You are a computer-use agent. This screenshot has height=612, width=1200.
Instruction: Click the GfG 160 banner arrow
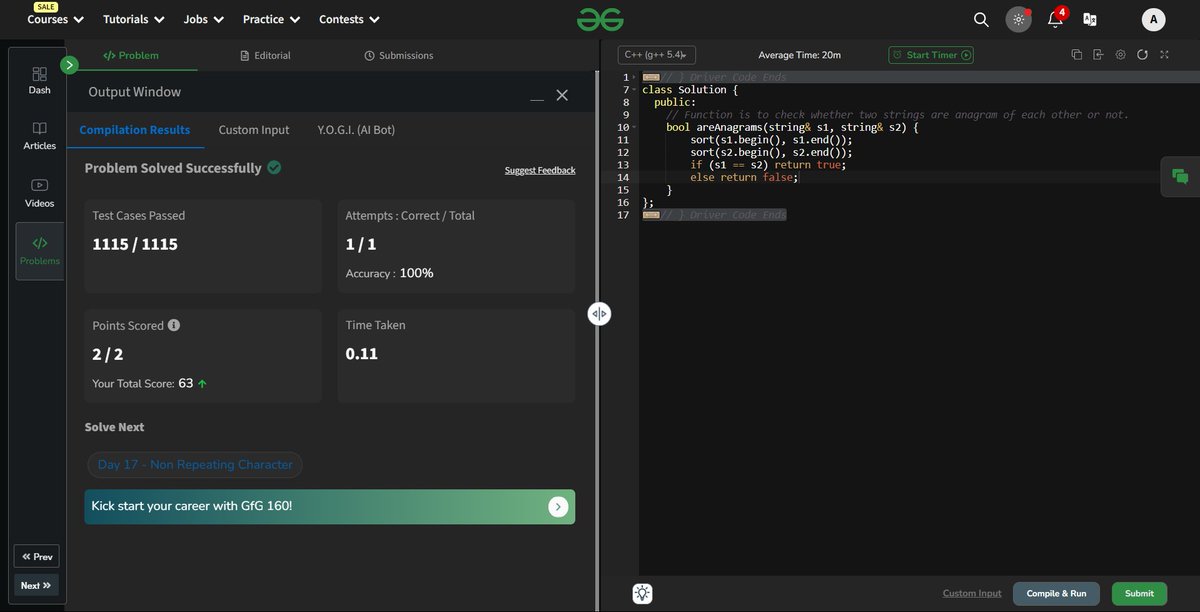tap(559, 507)
